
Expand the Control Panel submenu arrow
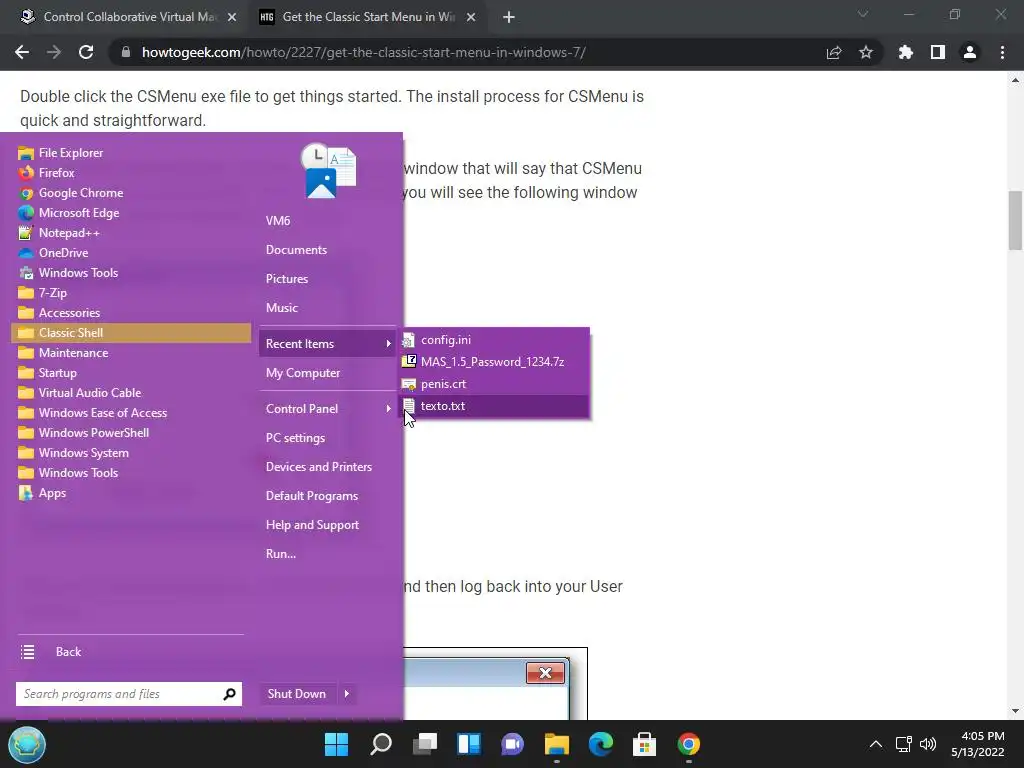pos(389,409)
